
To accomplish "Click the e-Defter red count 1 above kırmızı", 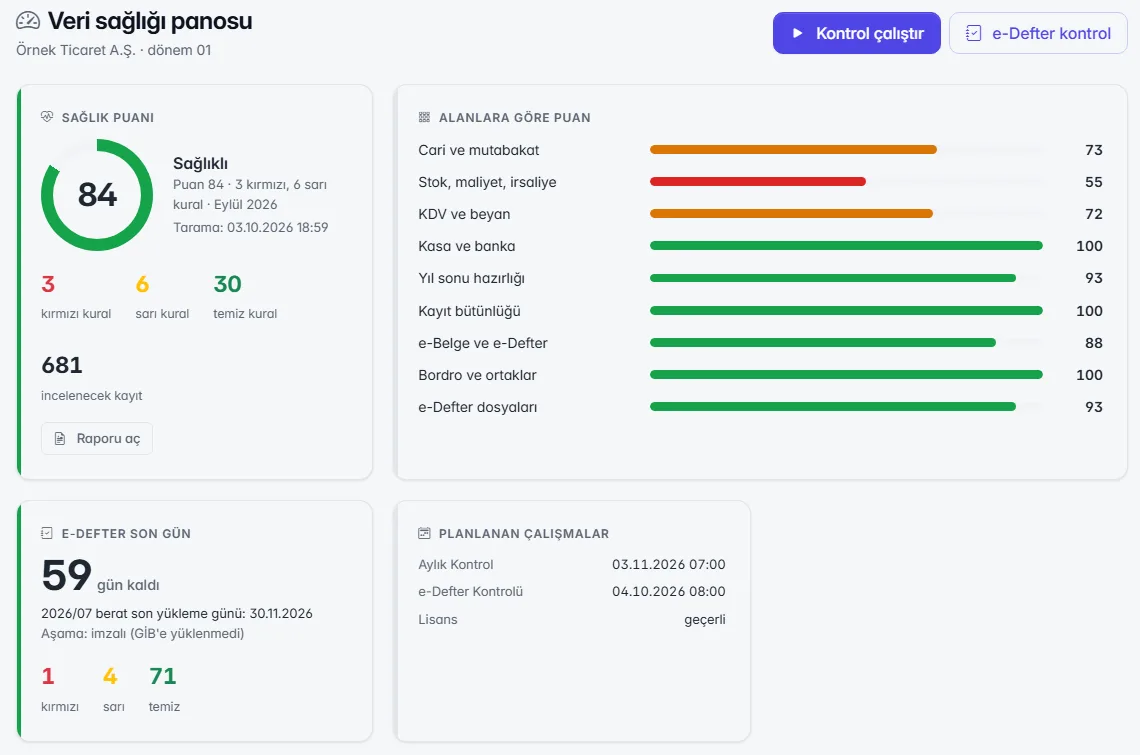I will click(48, 676).
